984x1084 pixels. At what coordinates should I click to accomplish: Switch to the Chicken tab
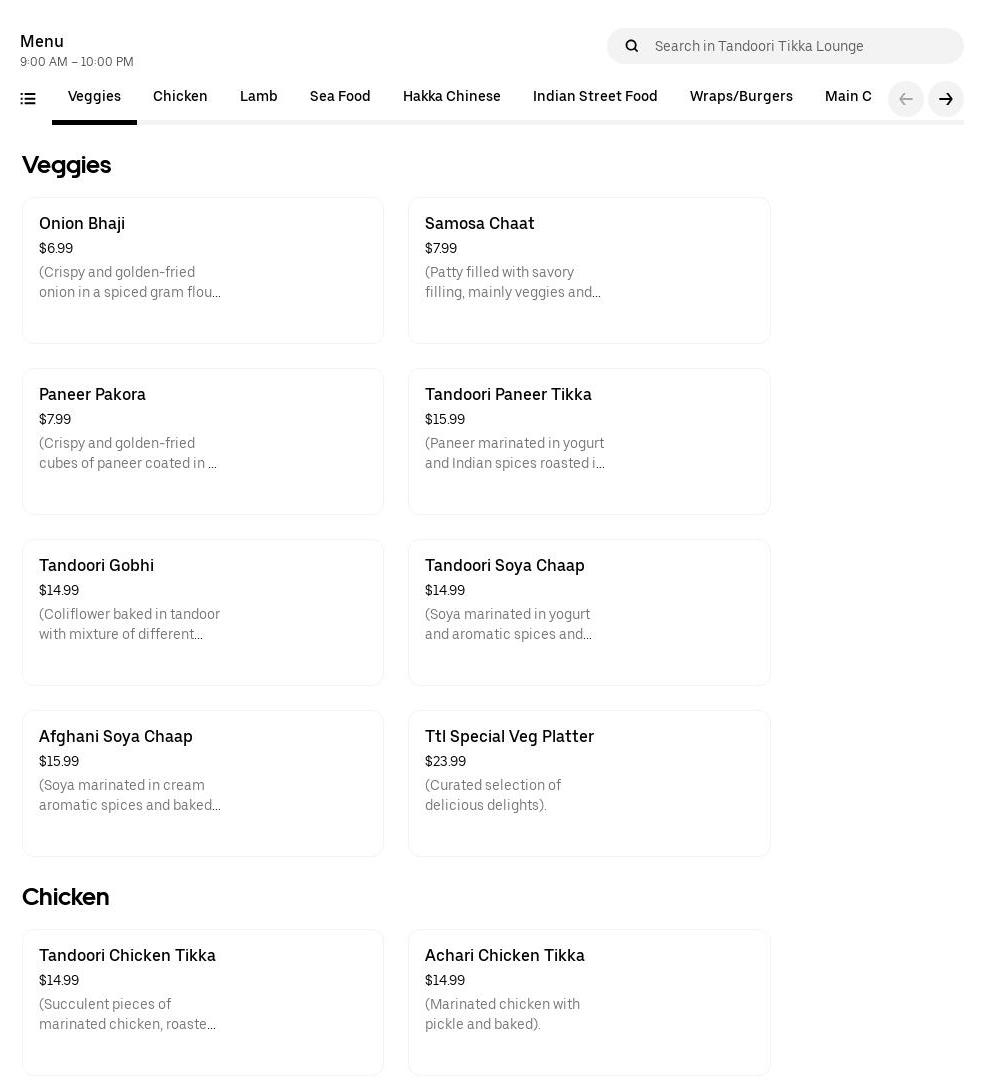click(x=180, y=97)
